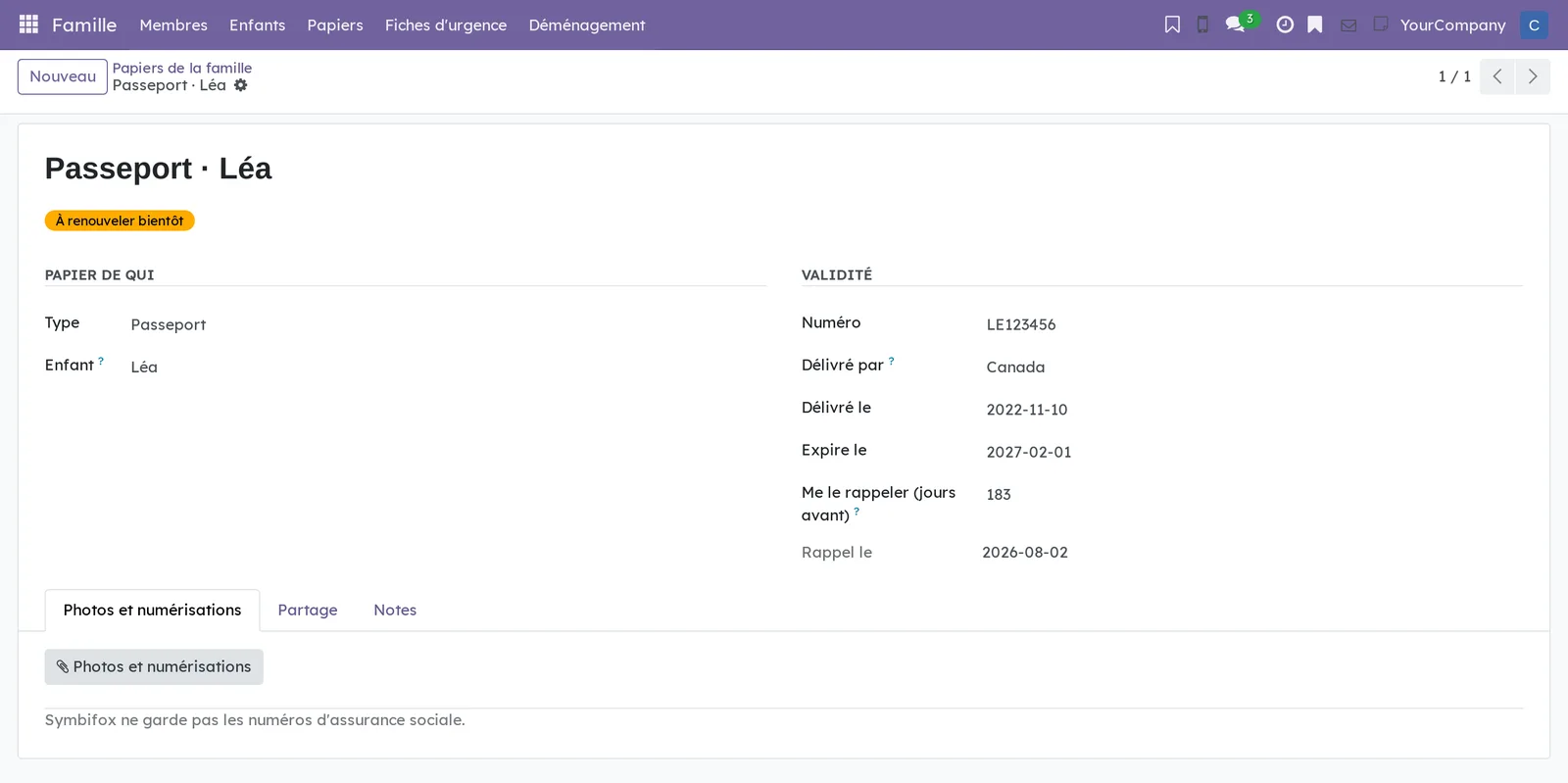The width and height of the screenshot is (1568, 783).
Task: Click the record title Passeport · Léa
Action: click(159, 169)
